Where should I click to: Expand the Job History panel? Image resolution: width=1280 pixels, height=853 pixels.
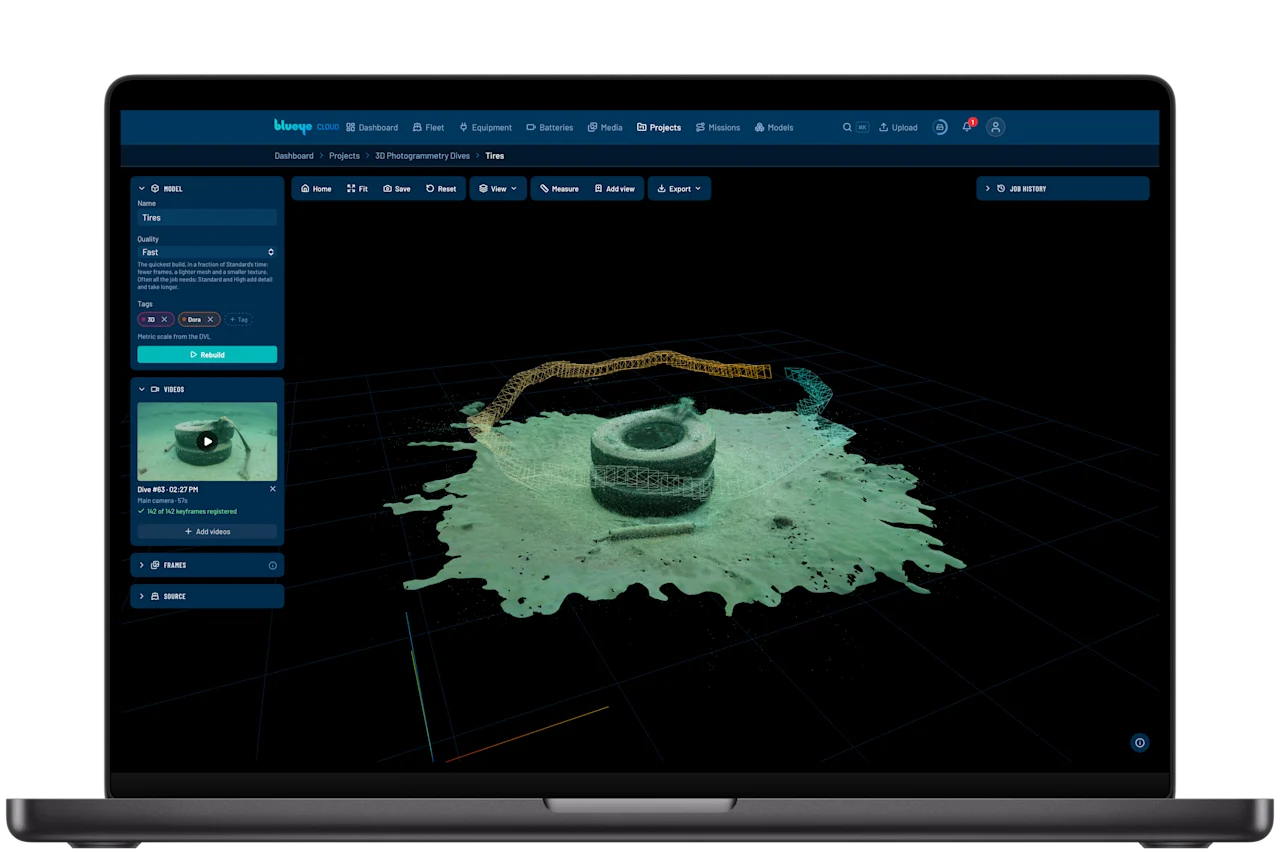[1062, 188]
